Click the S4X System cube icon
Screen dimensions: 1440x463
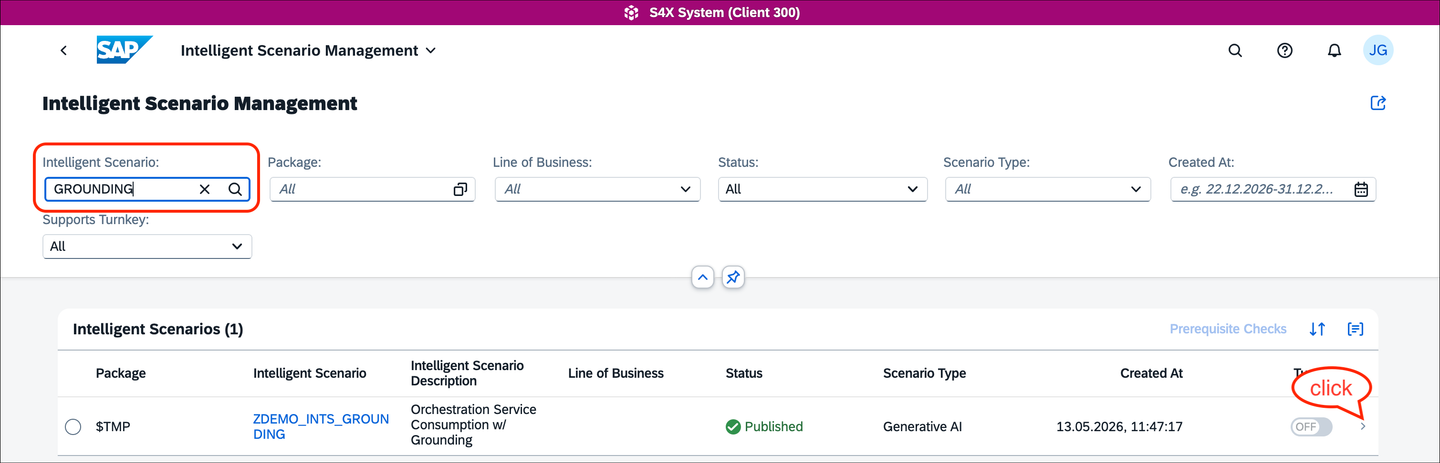click(x=631, y=13)
